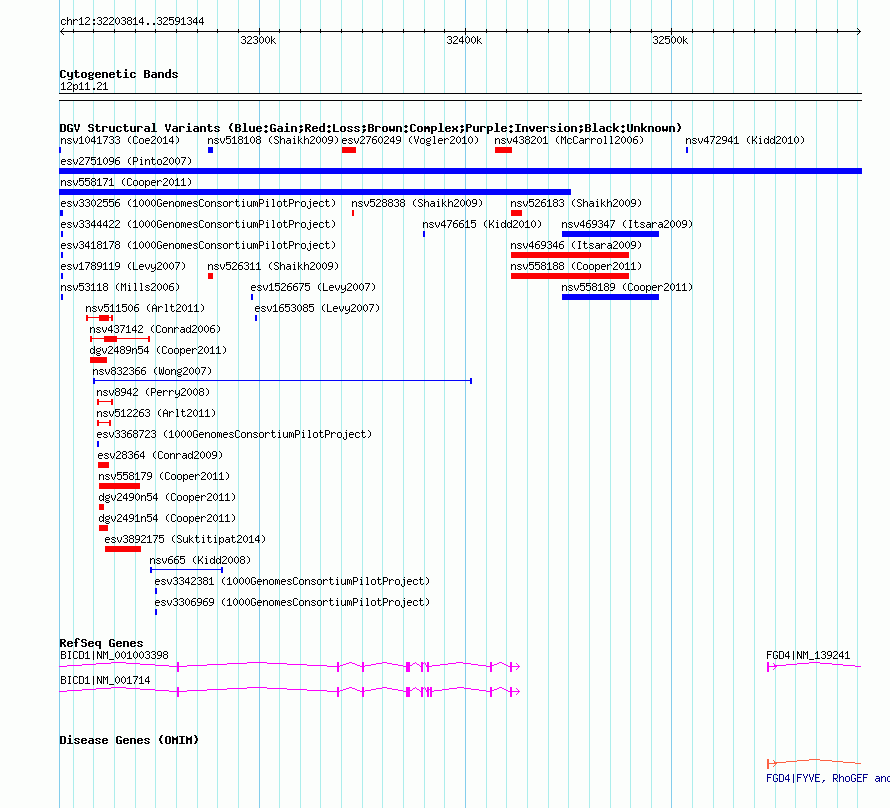Screen dimensions: 890x808
Task: Open nsv8942 (Perry2008) label
Action: pyautogui.click(x=153, y=392)
